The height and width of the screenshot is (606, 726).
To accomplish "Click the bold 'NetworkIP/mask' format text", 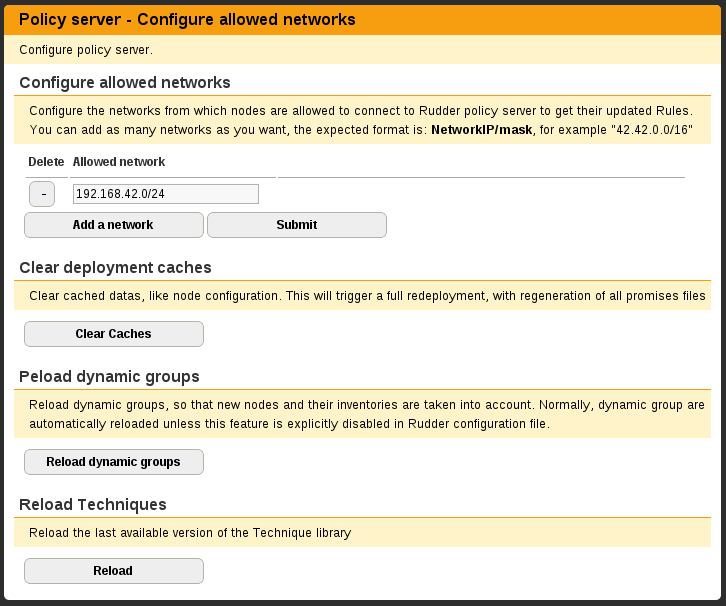I will (482, 130).
